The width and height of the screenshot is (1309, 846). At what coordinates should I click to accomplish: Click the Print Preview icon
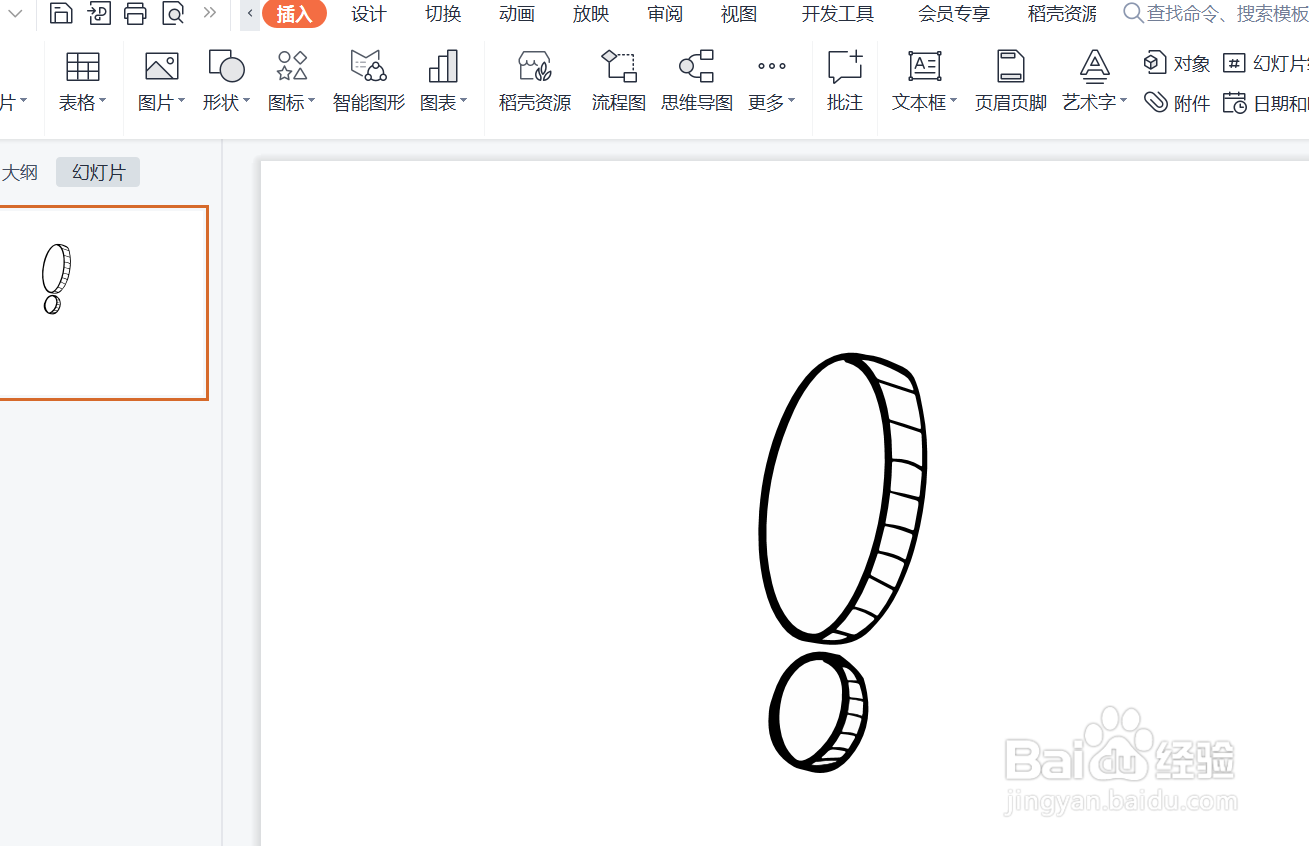tap(173, 13)
